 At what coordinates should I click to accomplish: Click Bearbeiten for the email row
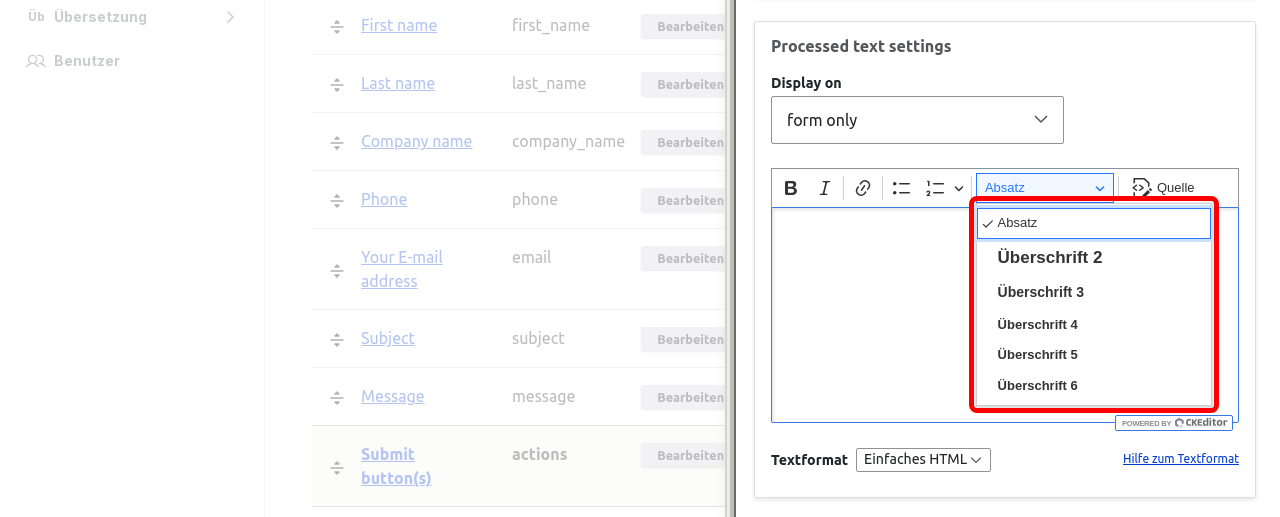tap(684, 259)
